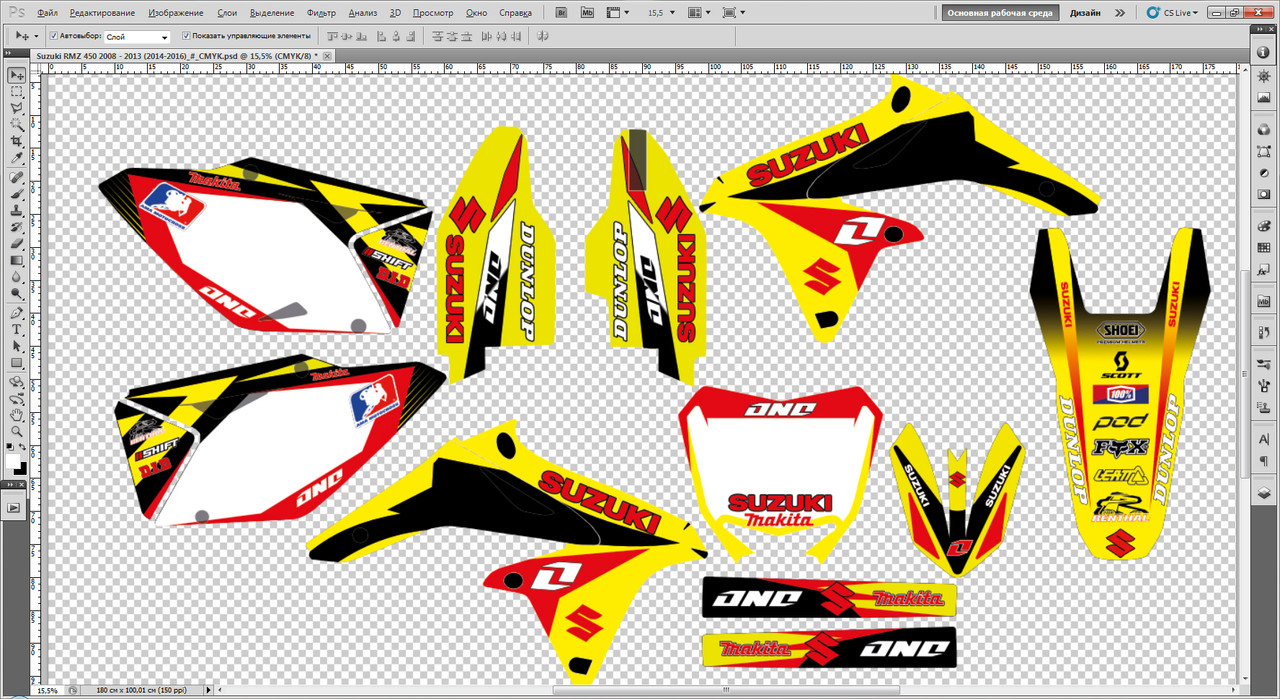This screenshot has height=699, width=1280.
Task: Select the Blur tool
Action: pyautogui.click(x=17, y=279)
